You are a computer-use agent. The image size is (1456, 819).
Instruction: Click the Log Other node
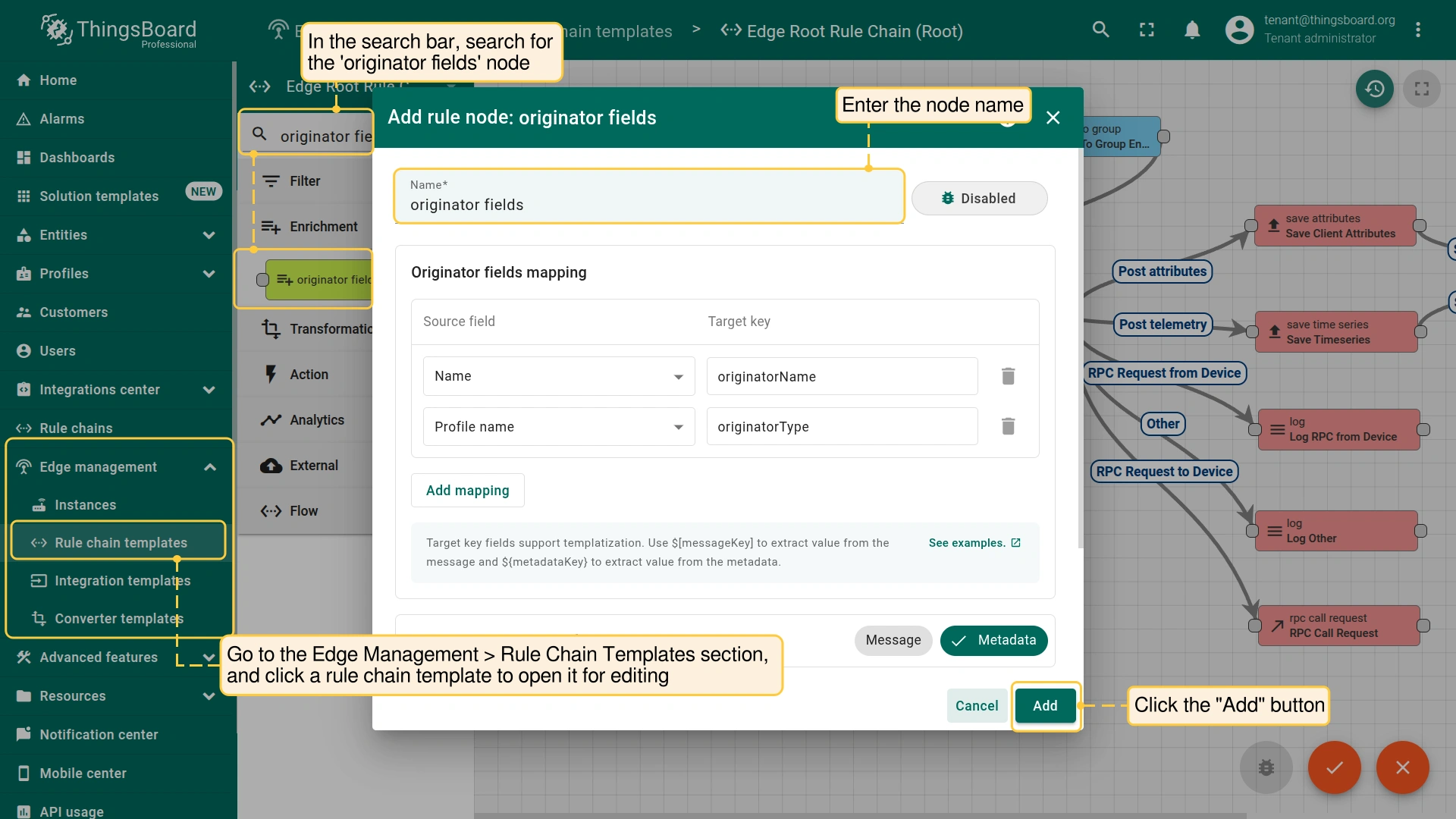(x=1336, y=531)
